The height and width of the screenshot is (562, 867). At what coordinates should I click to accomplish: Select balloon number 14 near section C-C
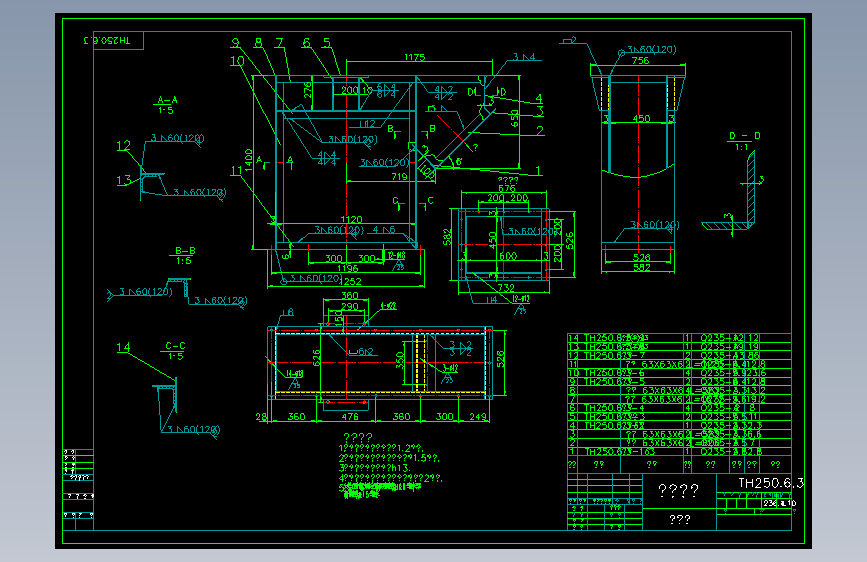click(x=123, y=347)
